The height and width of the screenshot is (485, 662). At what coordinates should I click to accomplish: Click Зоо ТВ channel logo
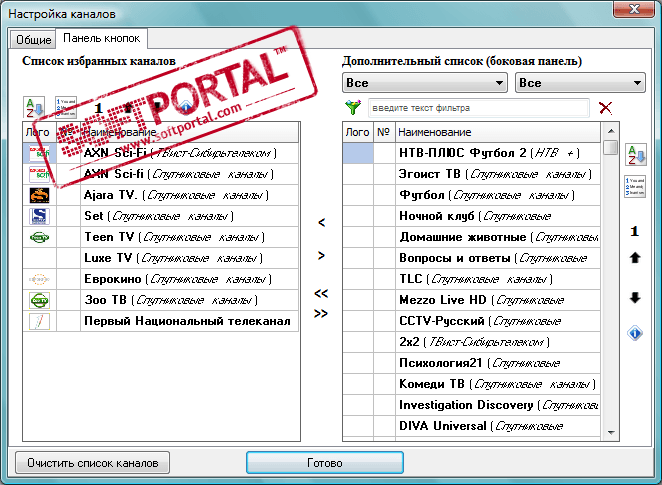click(39, 300)
